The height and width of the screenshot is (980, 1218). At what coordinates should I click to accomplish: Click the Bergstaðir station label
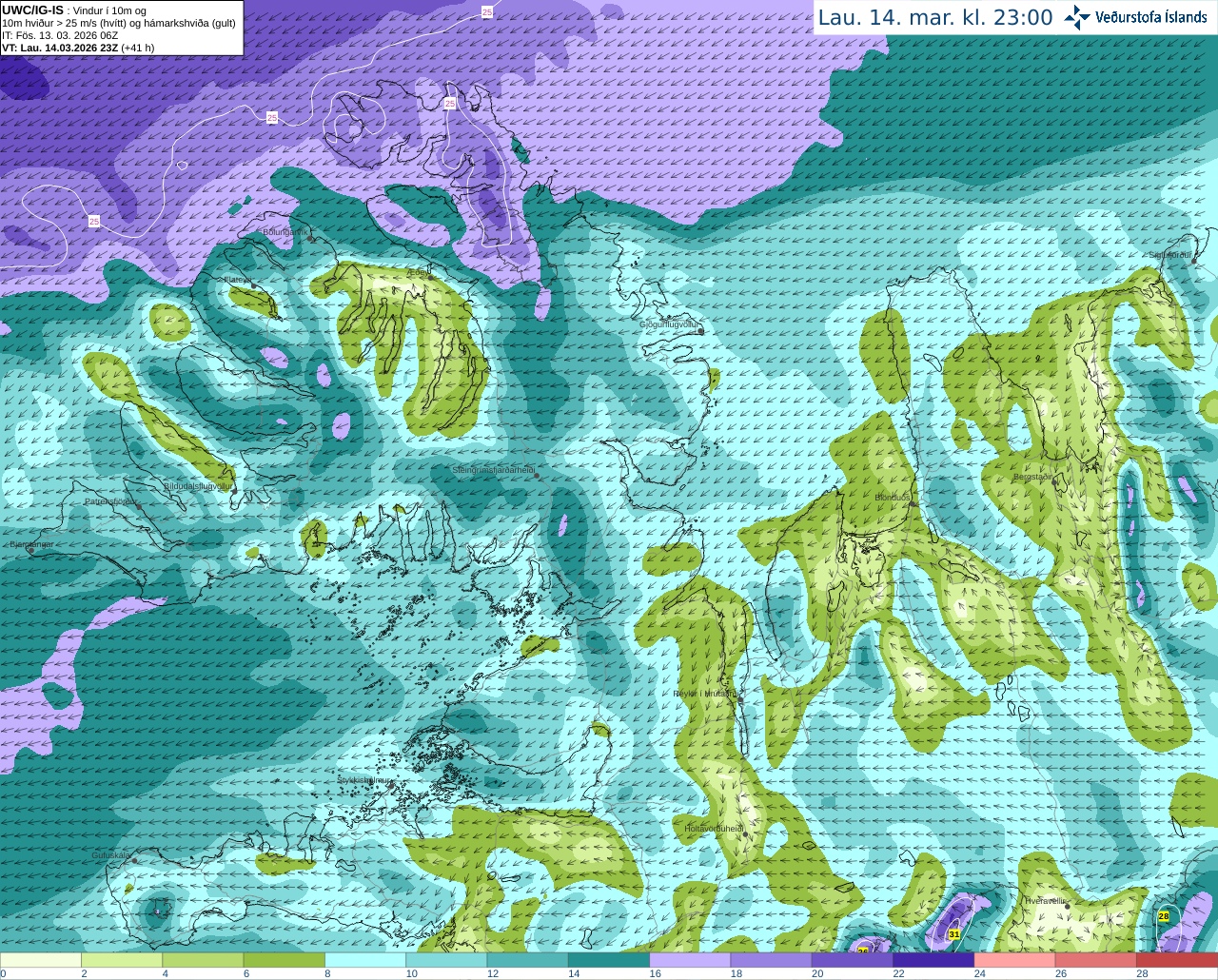1033,477
